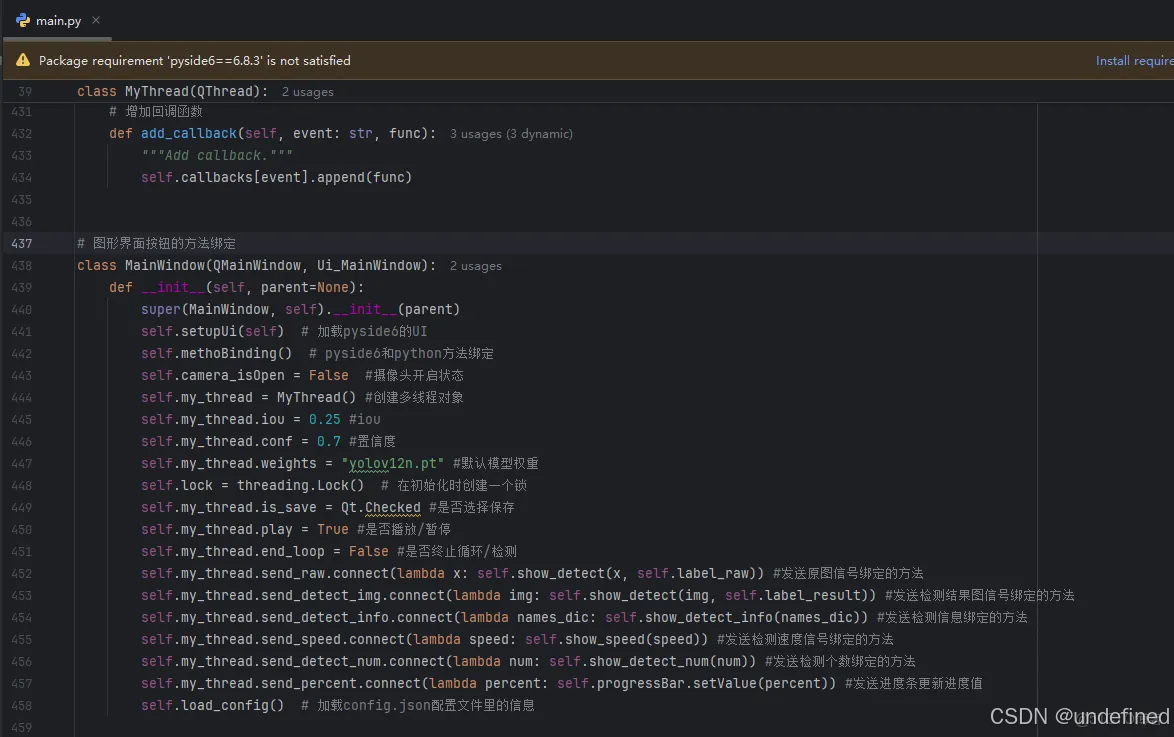This screenshot has height=737, width=1174.
Task: Click 'self.camera_isOpen = False' line
Action: point(245,375)
